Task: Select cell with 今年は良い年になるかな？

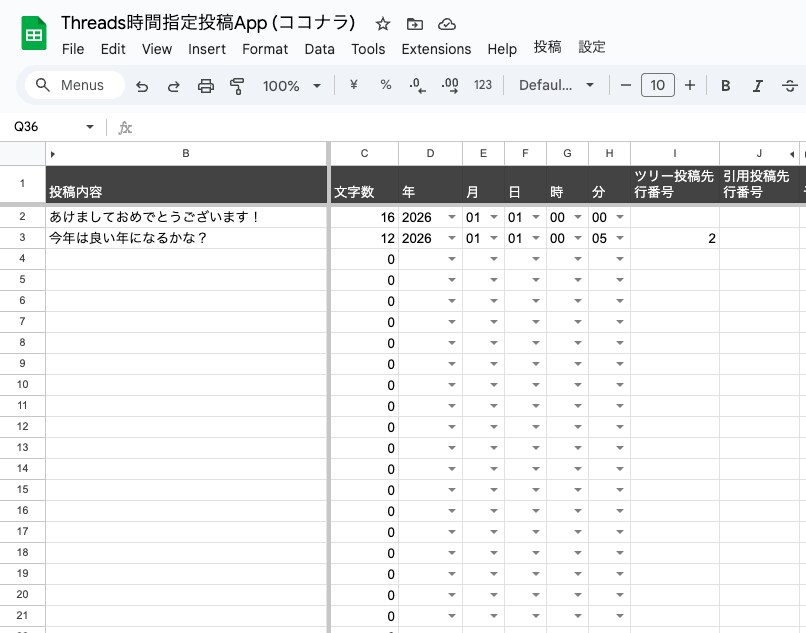Action: (x=186, y=238)
